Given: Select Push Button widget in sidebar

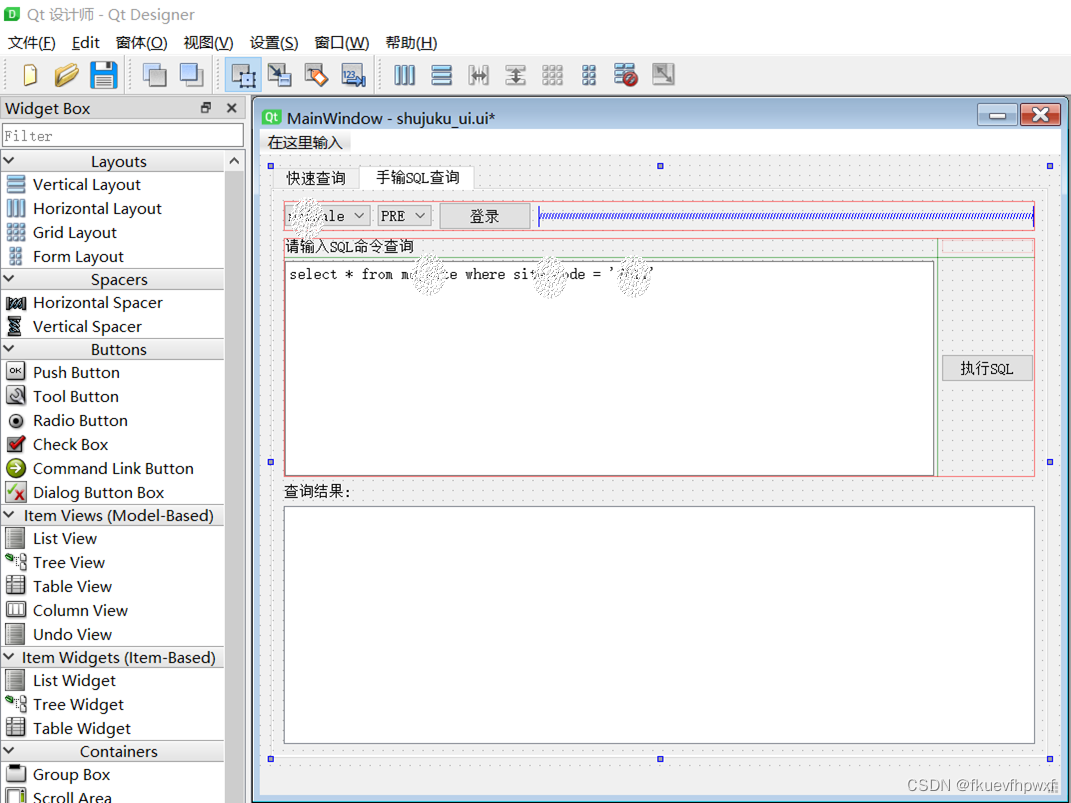Looking at the screenshot, I should click(75, 372).
